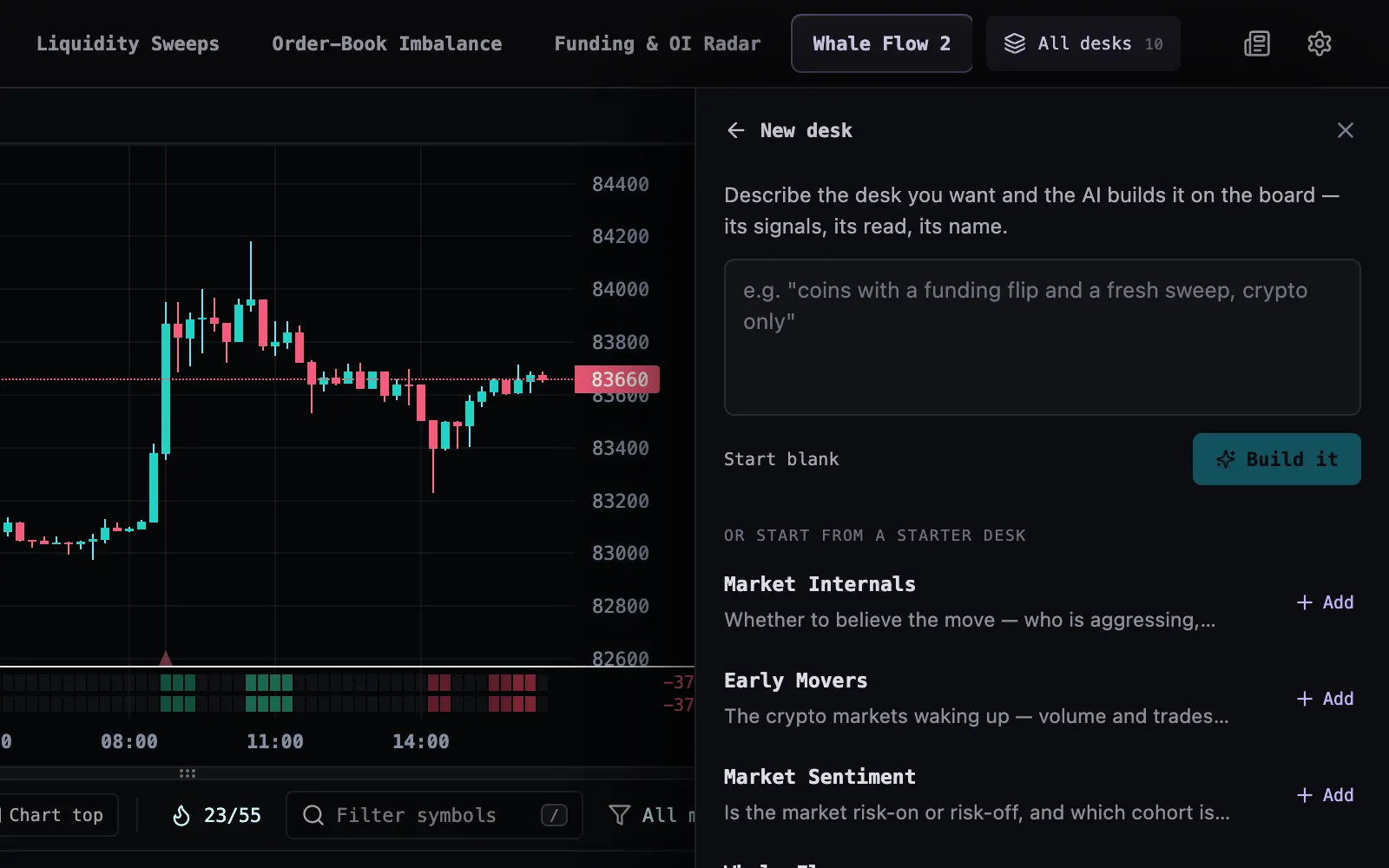Select the Market Internals title
This screenshot has width=1389, height=868.
820,584
